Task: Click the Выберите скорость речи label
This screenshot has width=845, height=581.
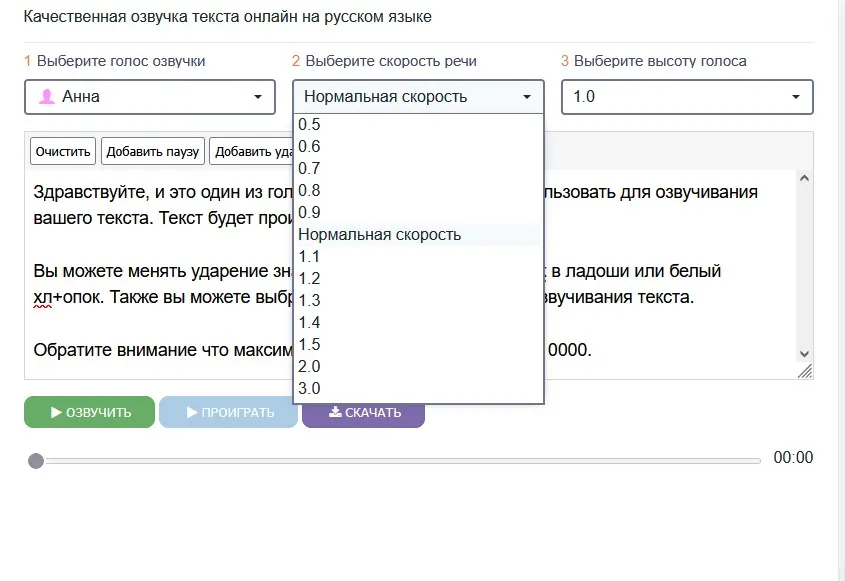Action: [x=391, y=61]
